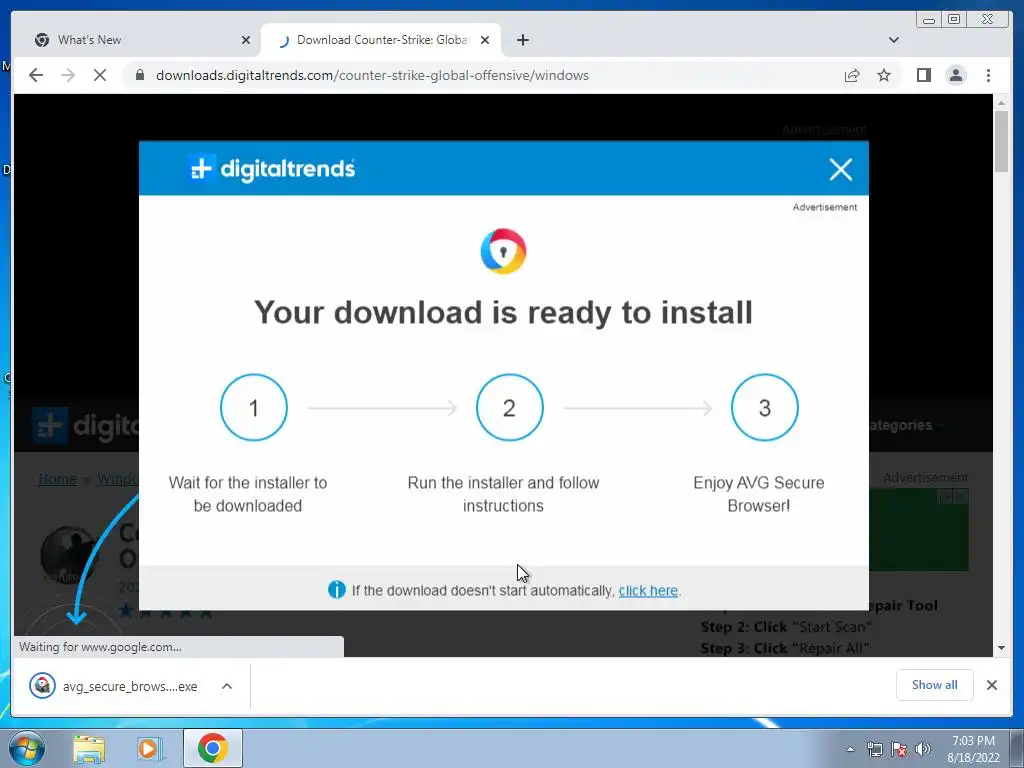Open the volume speaker tray icon

(923, 749)
